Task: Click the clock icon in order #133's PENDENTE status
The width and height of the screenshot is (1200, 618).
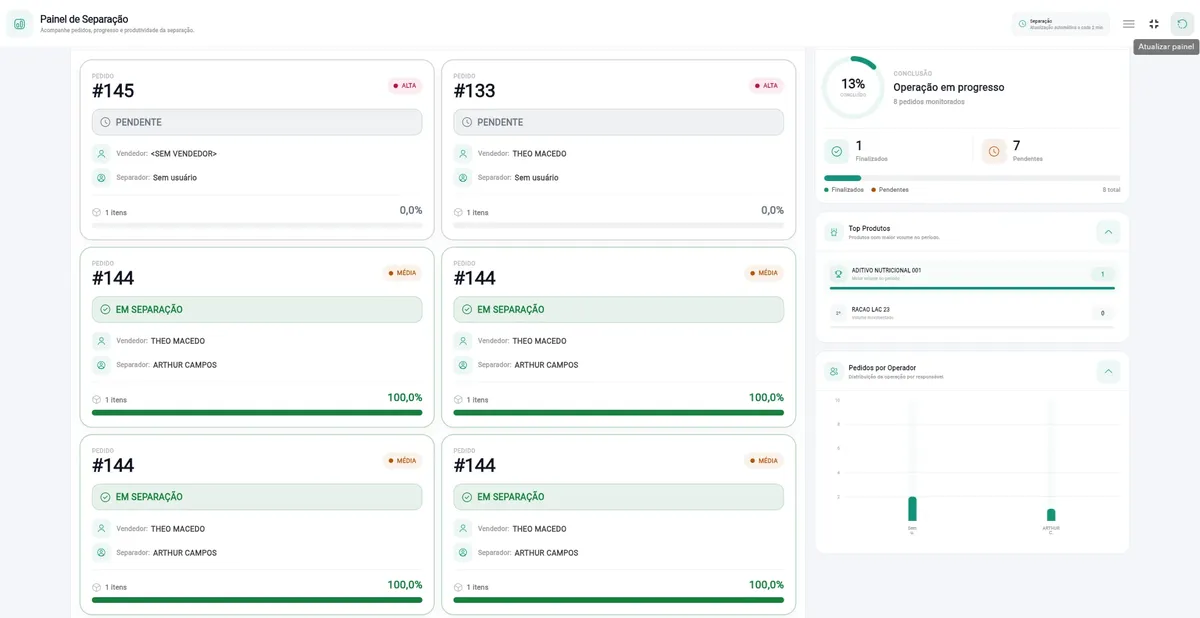Action: (x=467, y=122)
